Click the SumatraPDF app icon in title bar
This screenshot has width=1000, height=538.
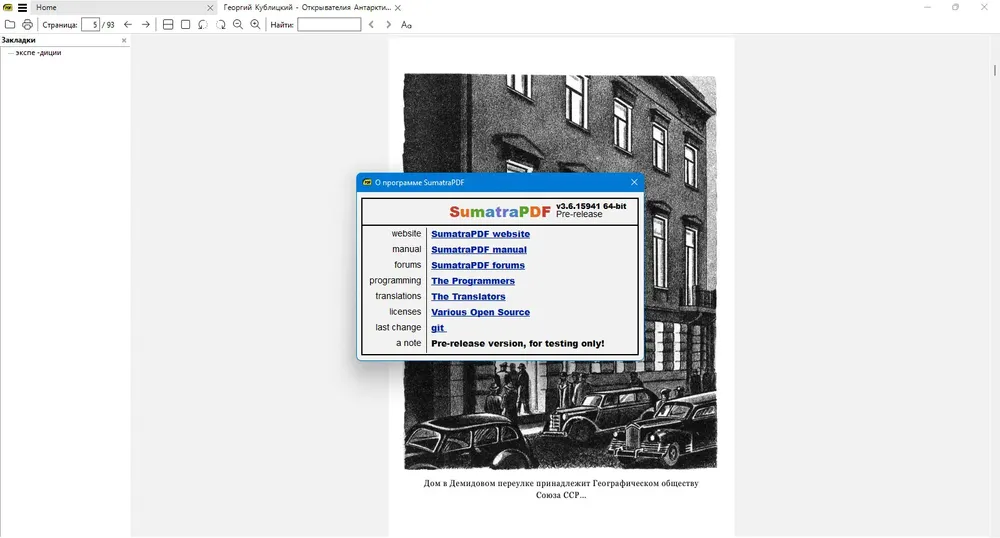coord(8,8)
